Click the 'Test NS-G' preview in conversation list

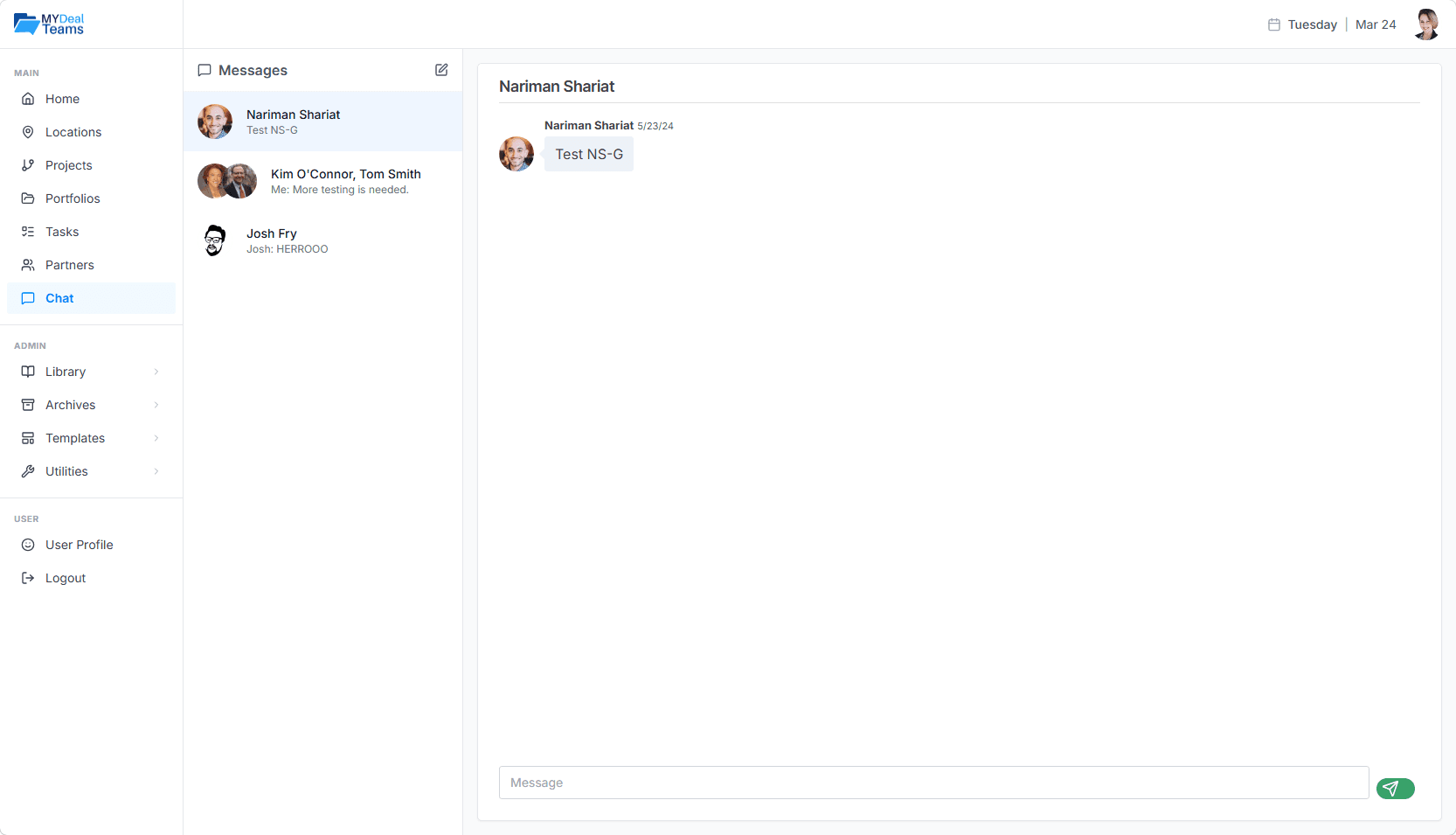272,130
